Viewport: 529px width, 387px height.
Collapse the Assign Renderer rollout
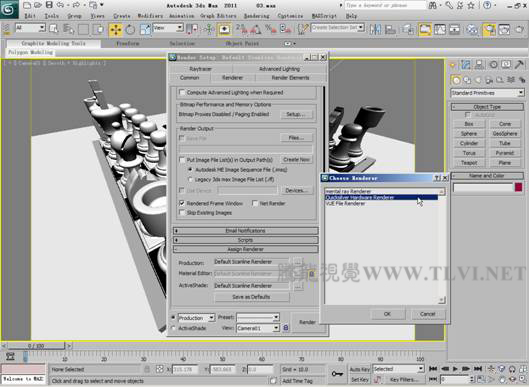pyautogui.click(x=246, y=249)
